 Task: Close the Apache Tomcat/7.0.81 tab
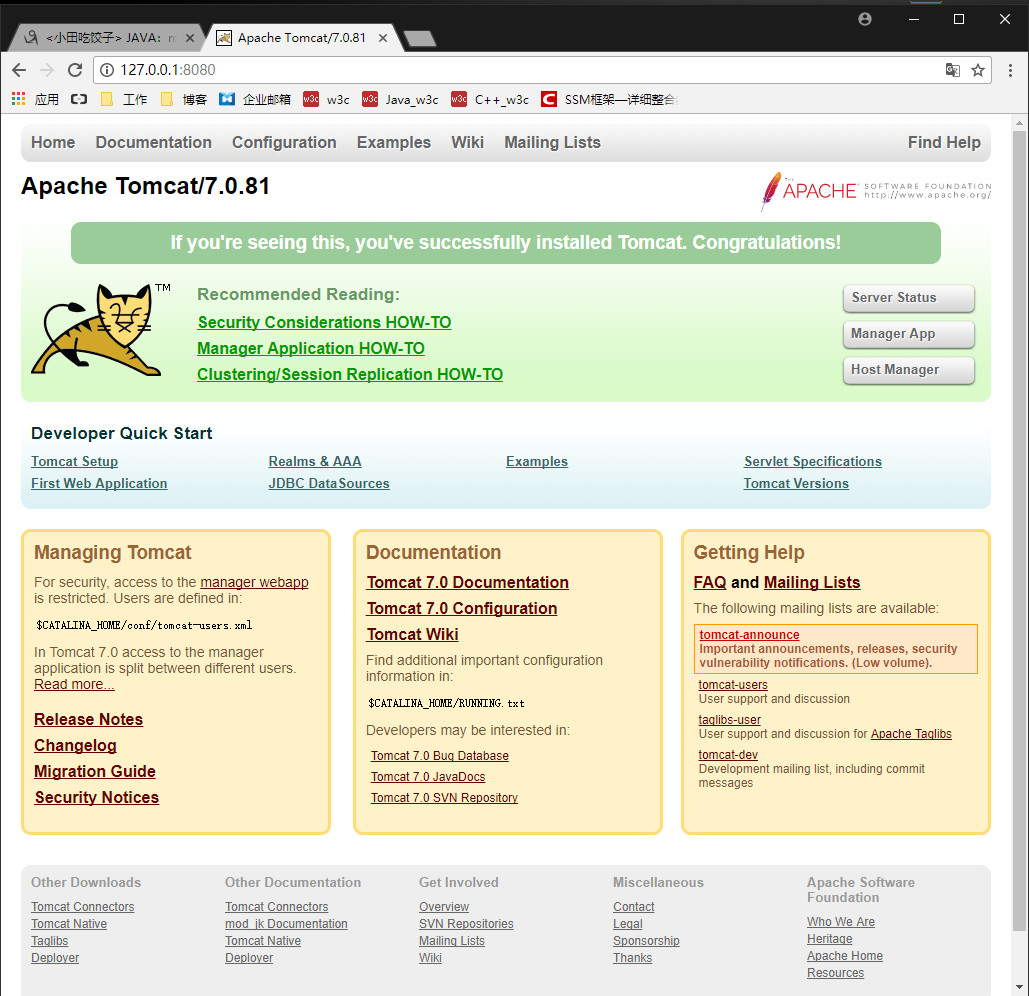(x=383, y=38)
